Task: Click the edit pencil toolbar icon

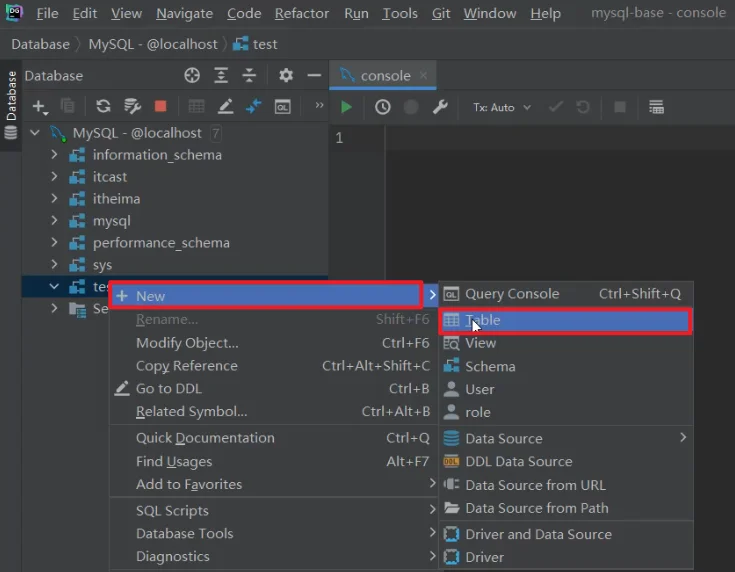Action: pos(225,107)
